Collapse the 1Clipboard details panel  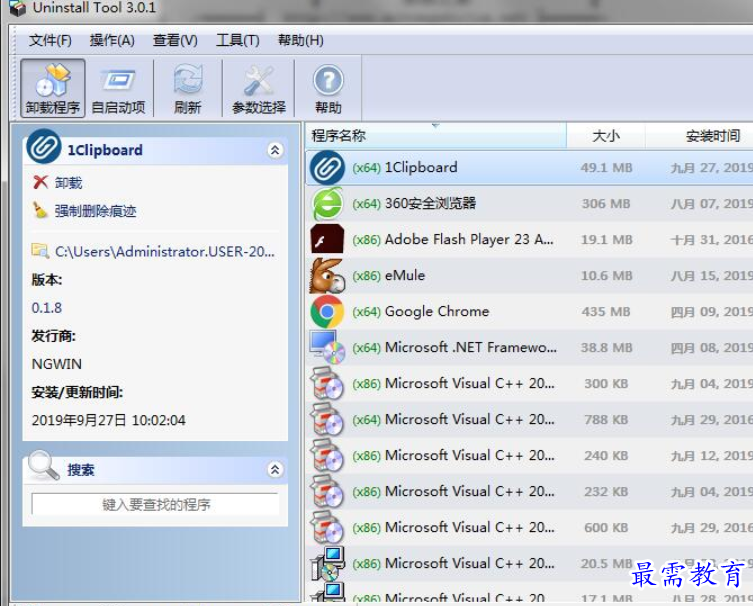tap(275, 150)
